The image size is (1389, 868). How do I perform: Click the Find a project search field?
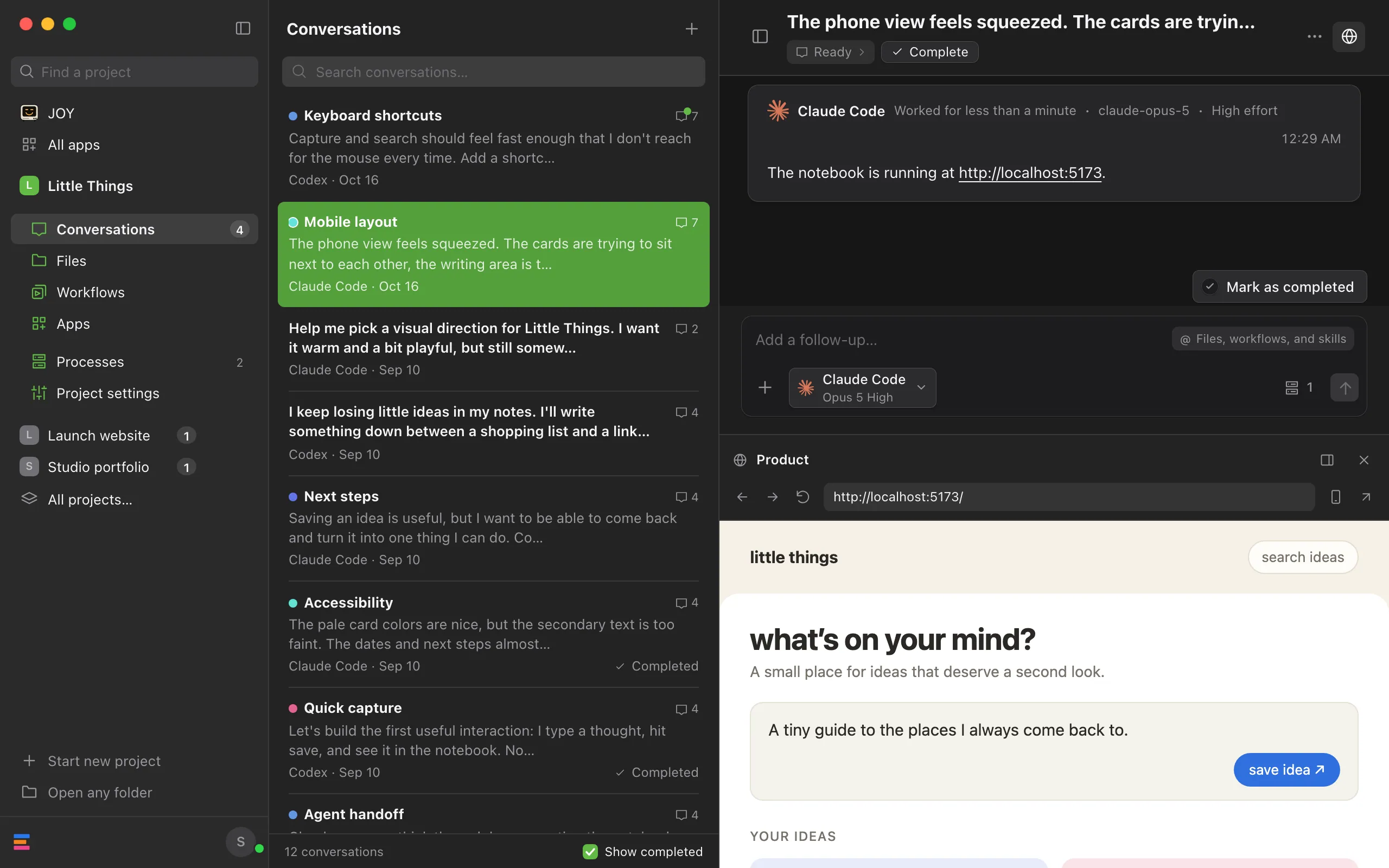(135, 72)
